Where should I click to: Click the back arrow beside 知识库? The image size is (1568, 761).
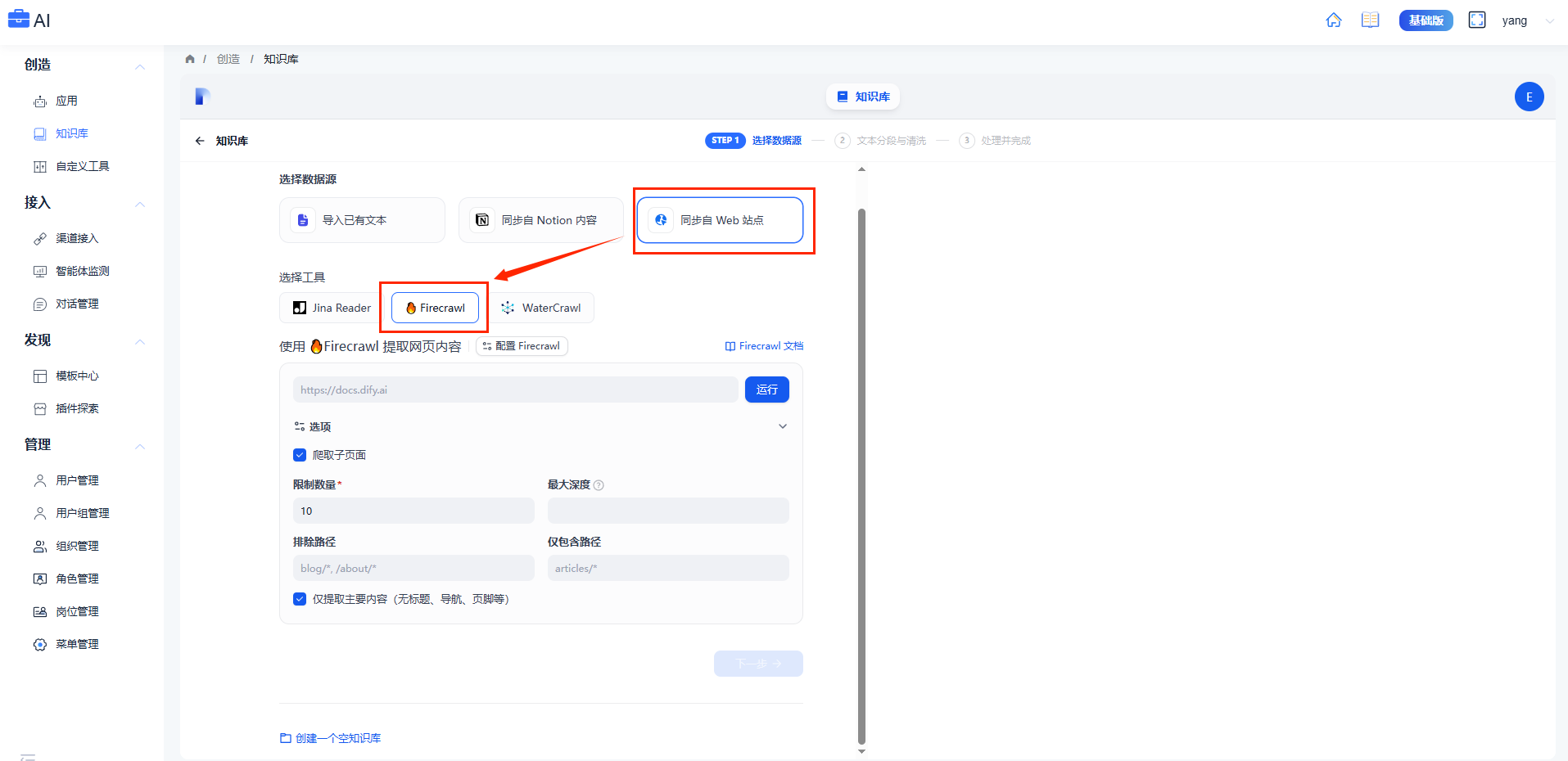click(x=200, y=141)
